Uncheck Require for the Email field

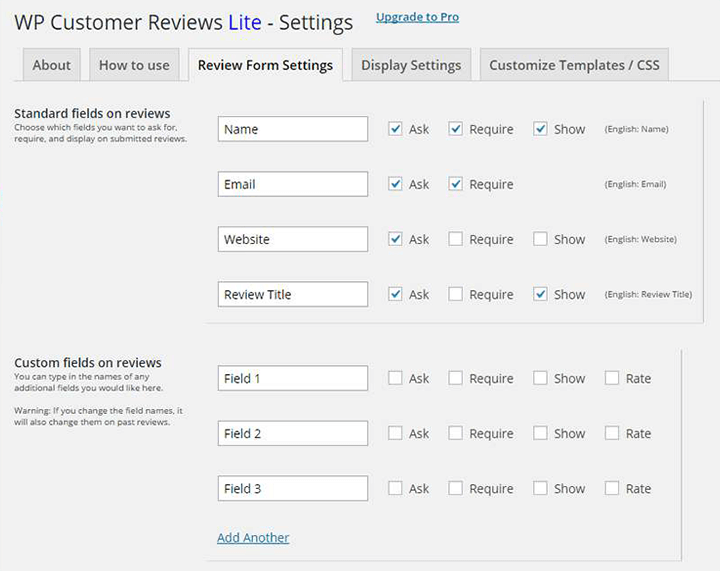click(x=455, y=184)
